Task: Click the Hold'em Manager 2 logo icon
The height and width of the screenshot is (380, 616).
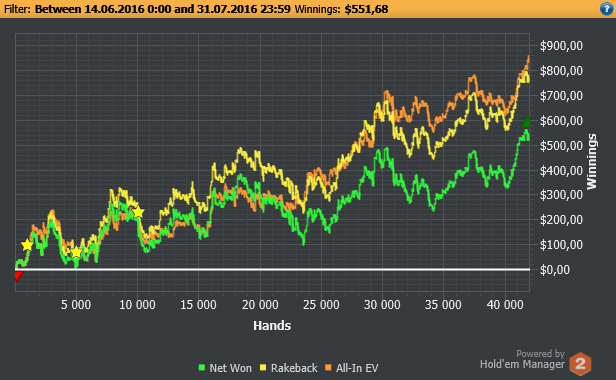Action: point(580,364)
